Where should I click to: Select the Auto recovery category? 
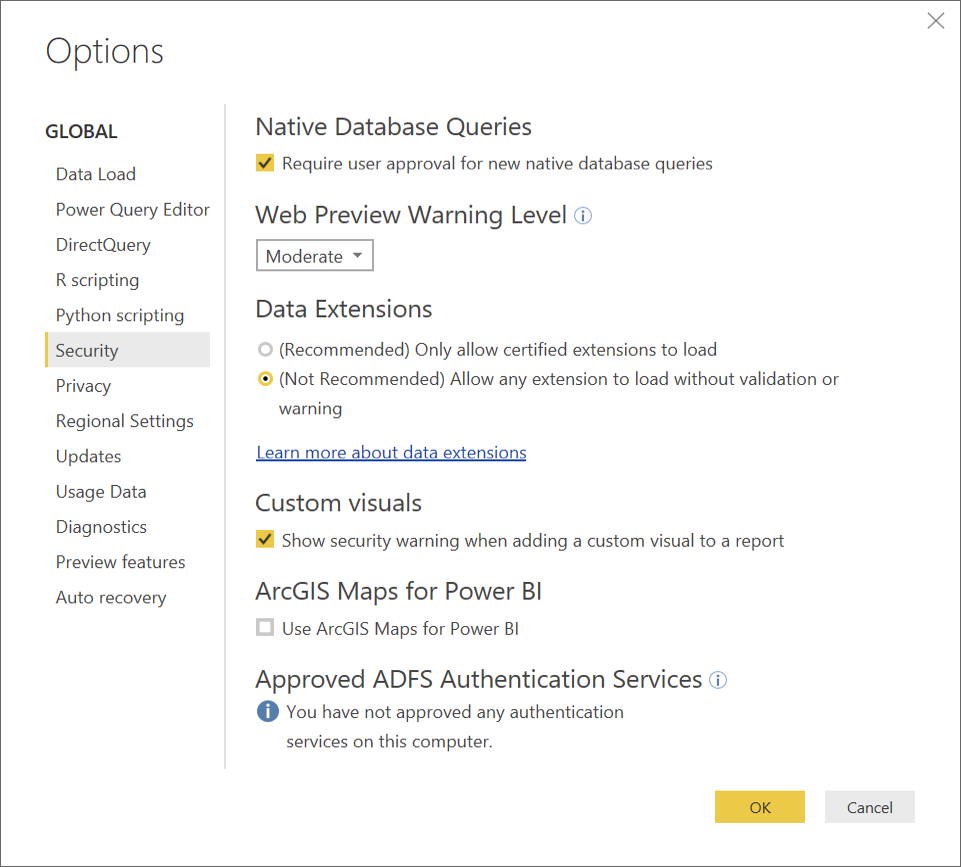[111, 597]
